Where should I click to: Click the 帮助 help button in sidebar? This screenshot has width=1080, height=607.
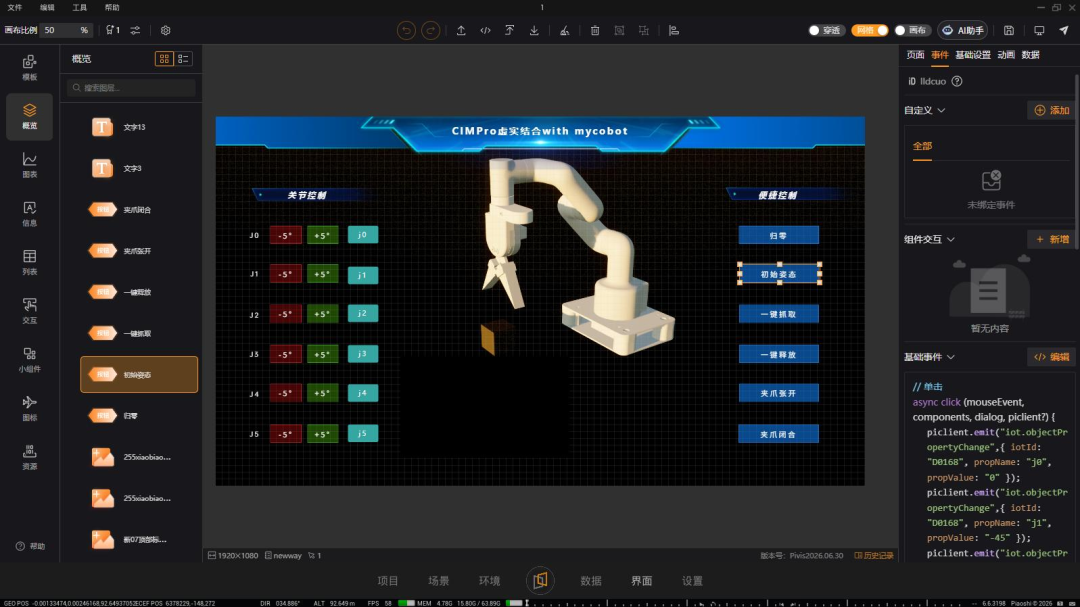coord(30,546)
